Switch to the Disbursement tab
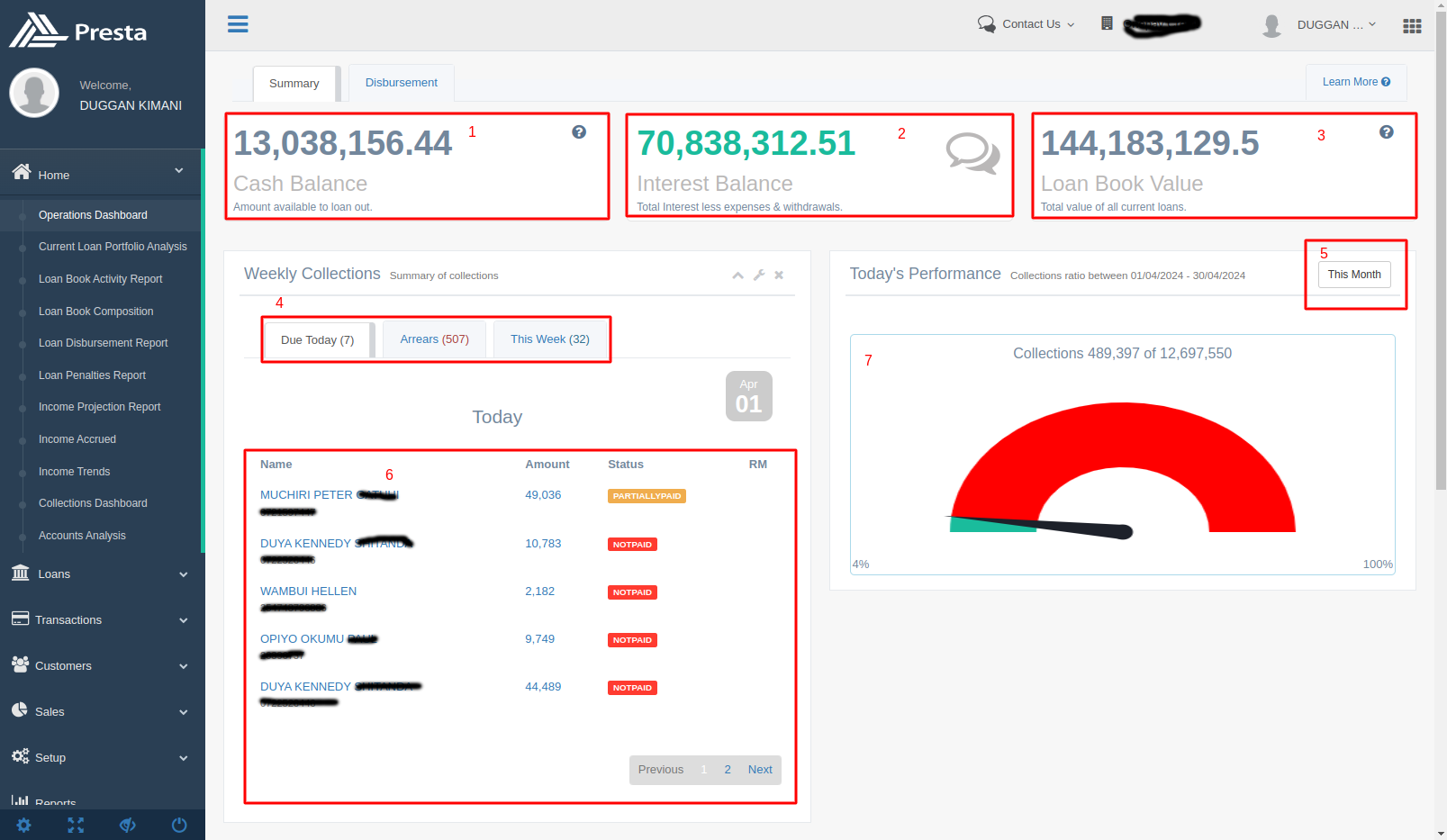 tap(401, 83)
